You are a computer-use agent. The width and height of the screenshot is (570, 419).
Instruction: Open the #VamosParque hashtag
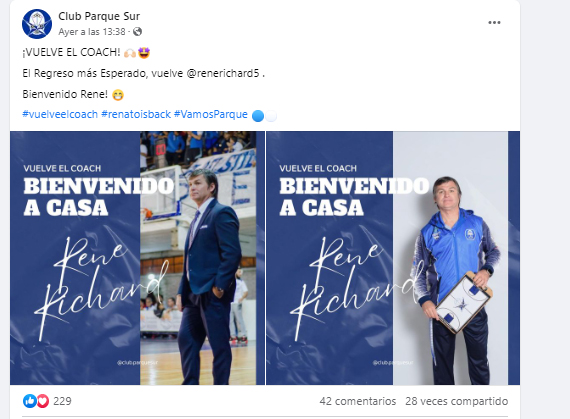[x=211, y=114]
